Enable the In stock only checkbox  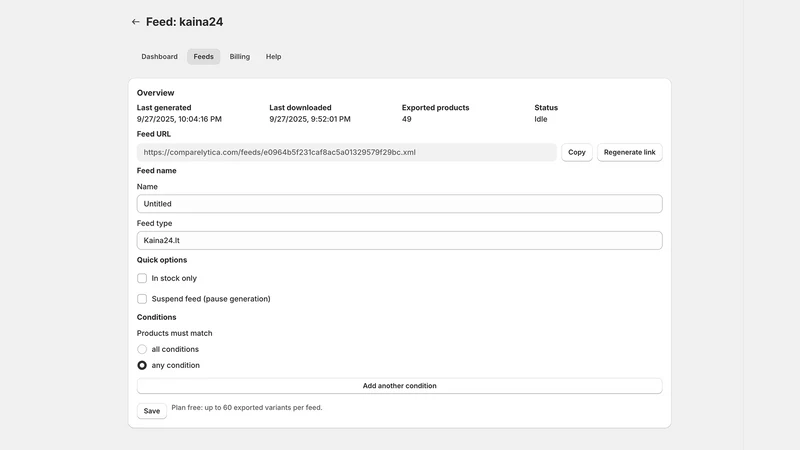point(142,278)
